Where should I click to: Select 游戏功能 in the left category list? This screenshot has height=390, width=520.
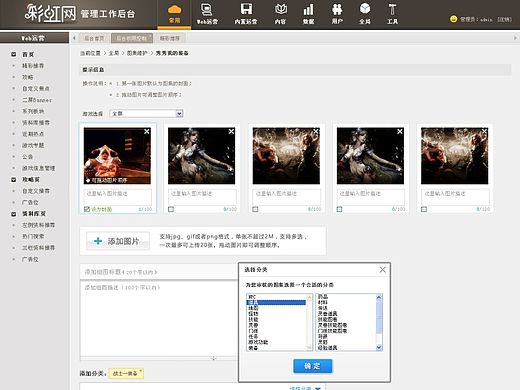pos(258,342)
